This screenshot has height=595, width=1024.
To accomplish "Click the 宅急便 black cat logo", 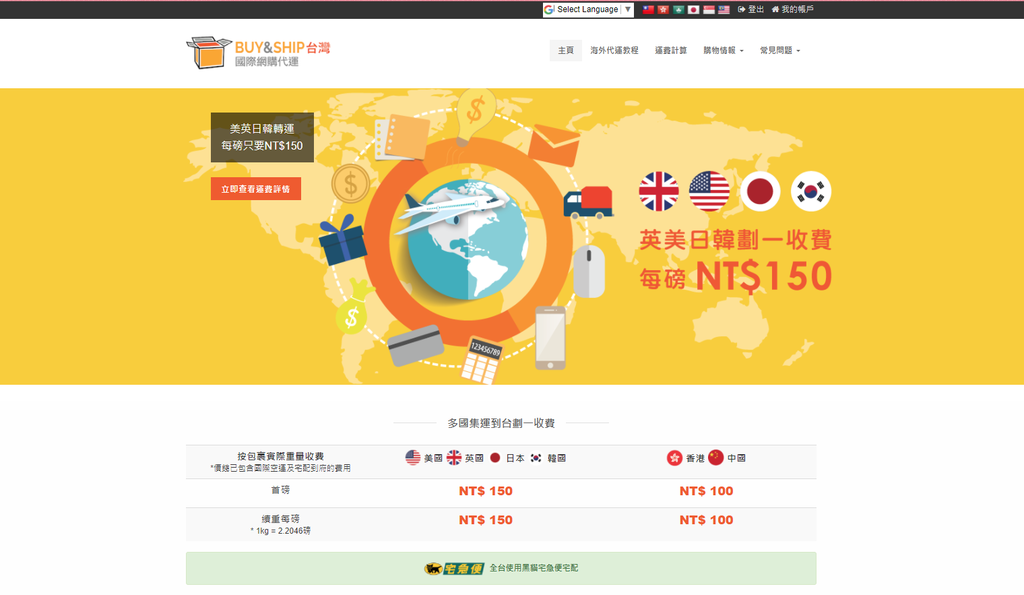I will 455,568.
